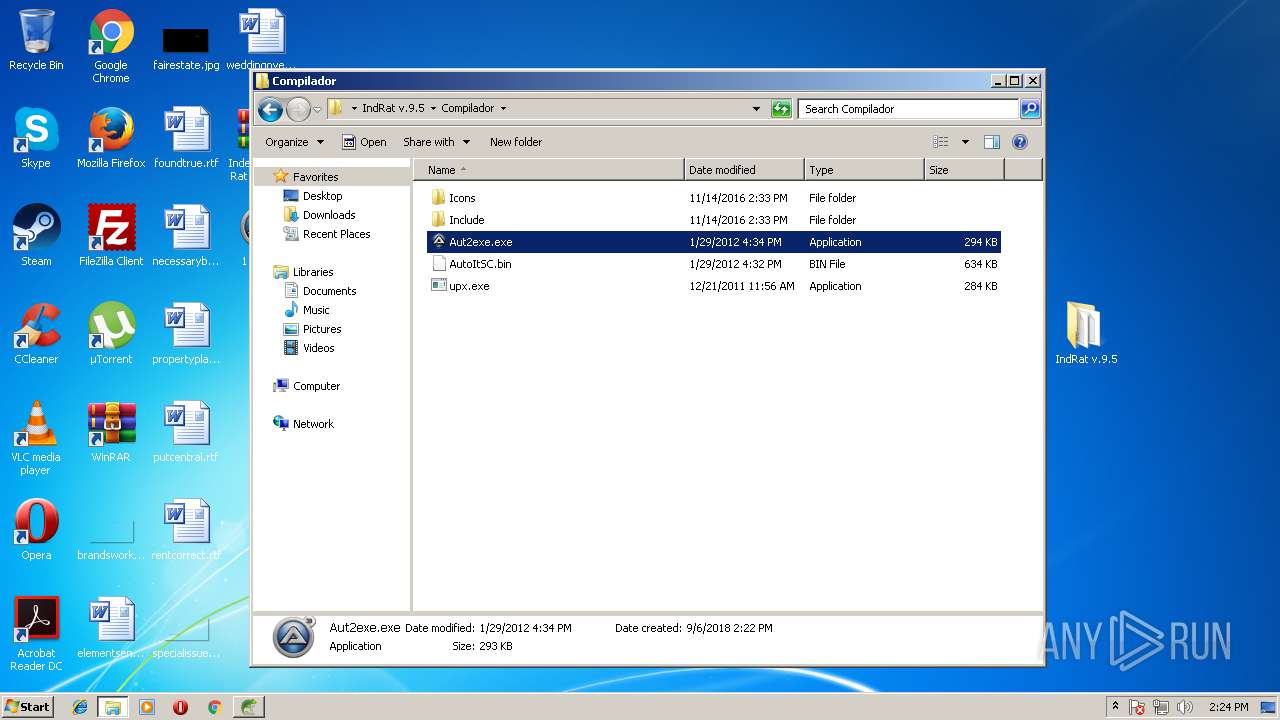Open the Start menu
The width and height of the screenshot is (1280, 720).
coord(27,707)
